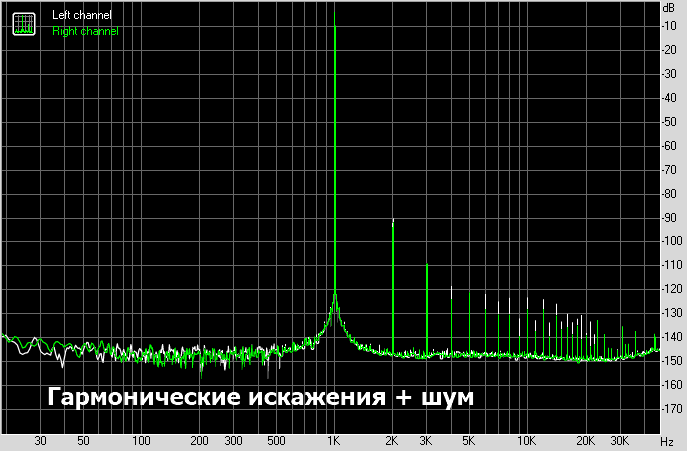Click the 300 frequency axis label
Screen dimensions: 687x451
point(233,440)
